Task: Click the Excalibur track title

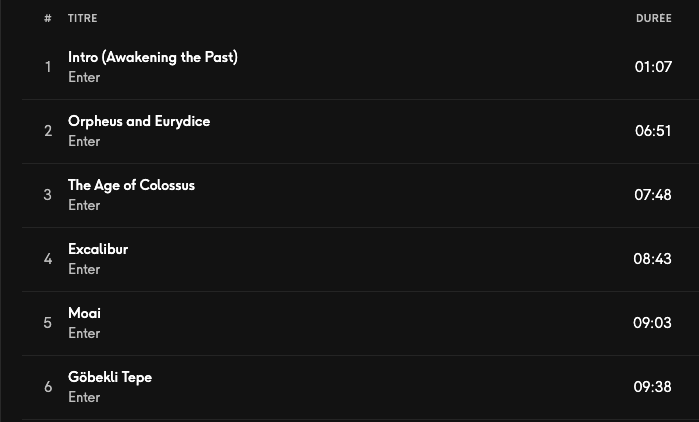Action: pyautogui.click(x=98, y=249)
